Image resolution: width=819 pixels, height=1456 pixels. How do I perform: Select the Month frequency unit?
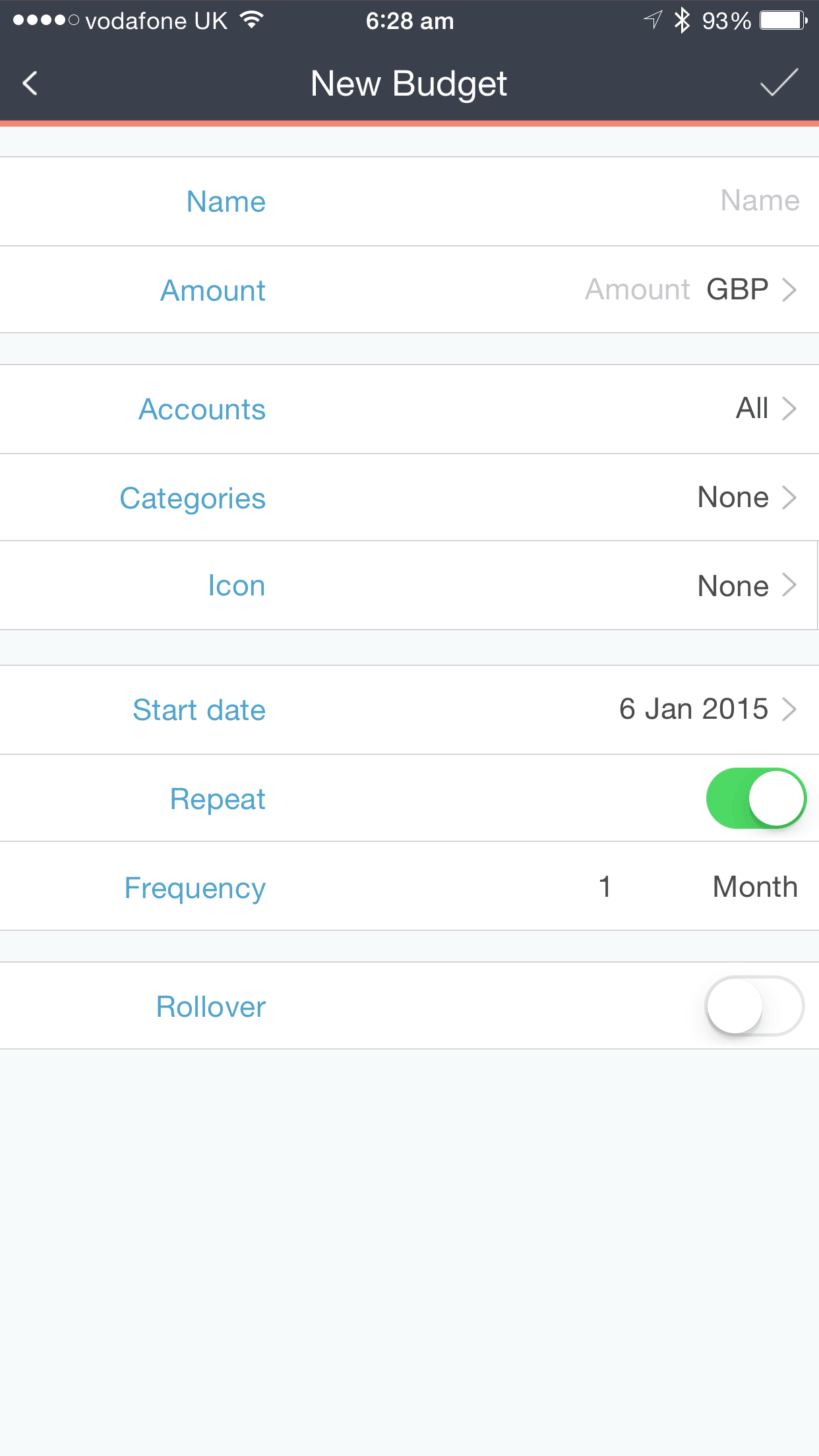pyautogui.click(x=754, y=887)
